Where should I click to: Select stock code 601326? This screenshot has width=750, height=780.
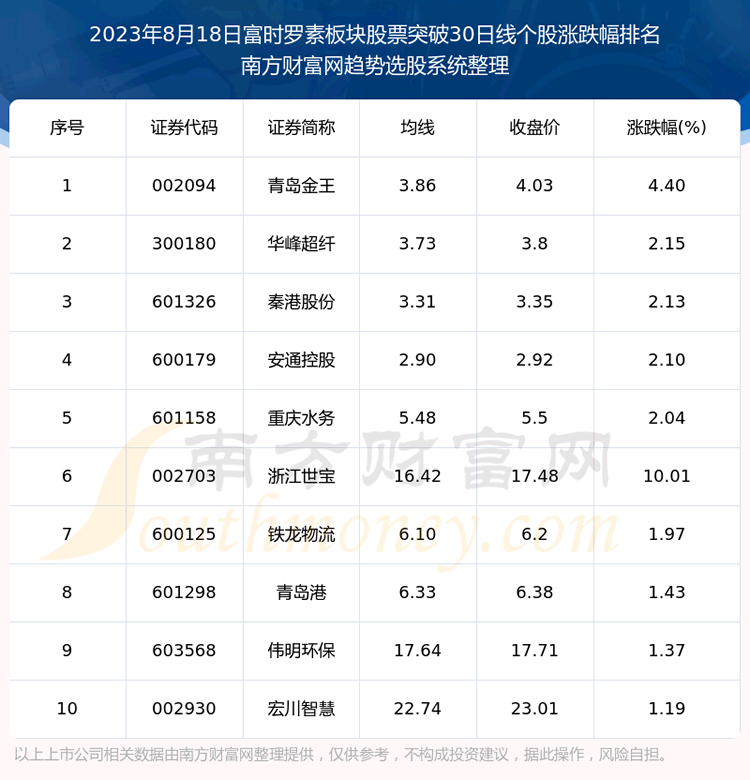(184, 302)
